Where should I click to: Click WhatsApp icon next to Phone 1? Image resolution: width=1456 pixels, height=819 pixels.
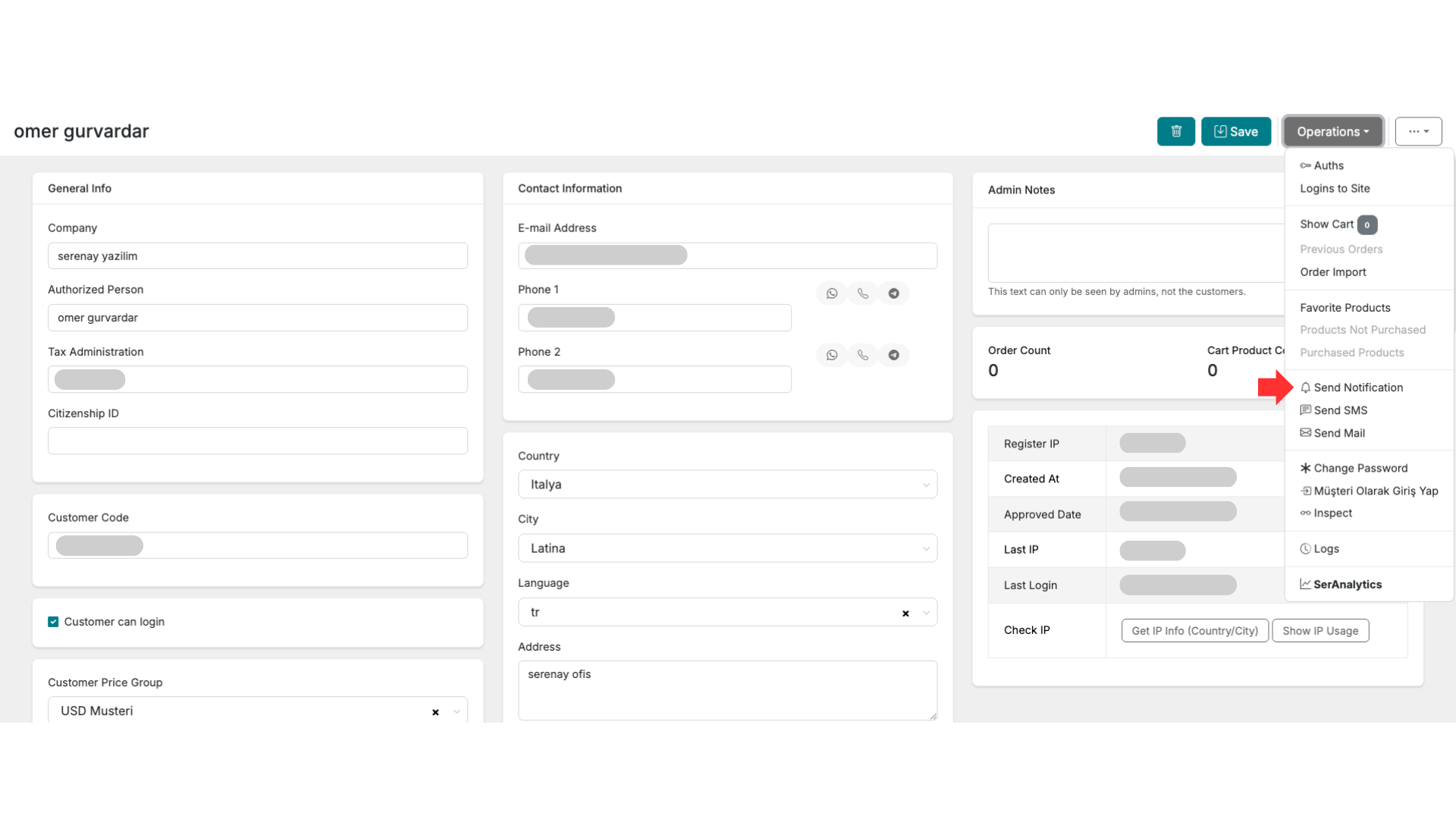832,293
